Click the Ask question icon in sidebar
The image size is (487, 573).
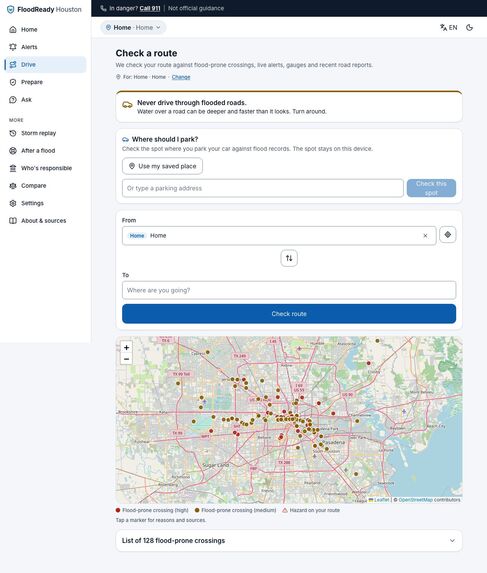coord(13,100)
